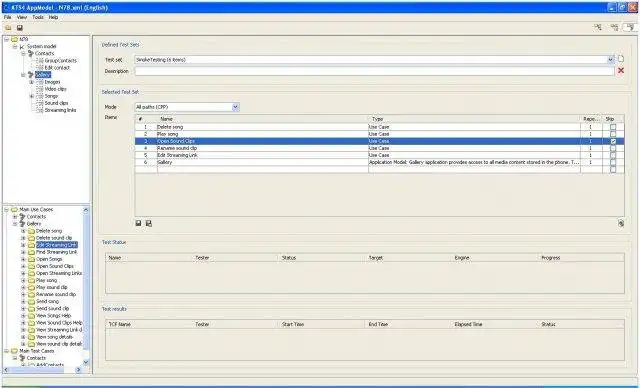Viewport: 640px width, 388px height.
Task: Select the Open Sound Clips use case in tree
Action: [x=55, y=266]
